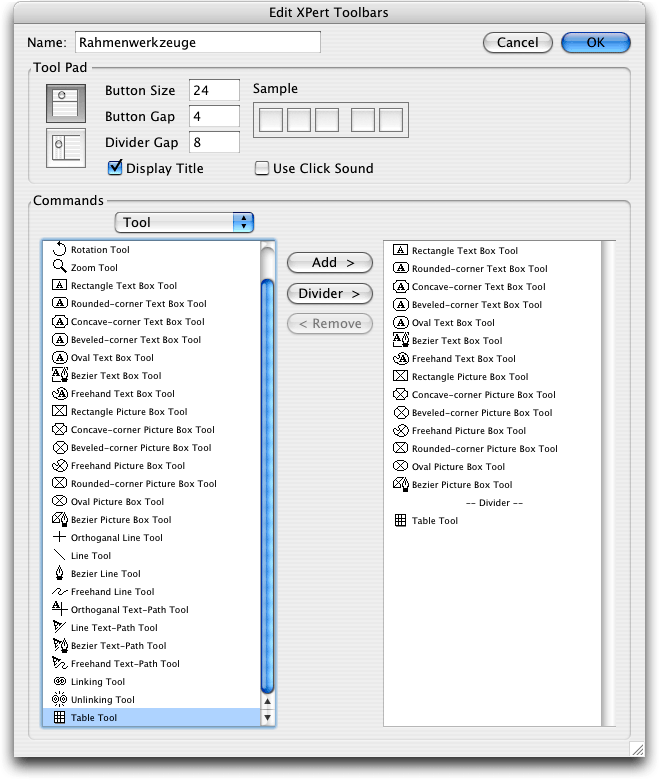Choose the horizontal toolbar layout icon

(x=66, y=103)
